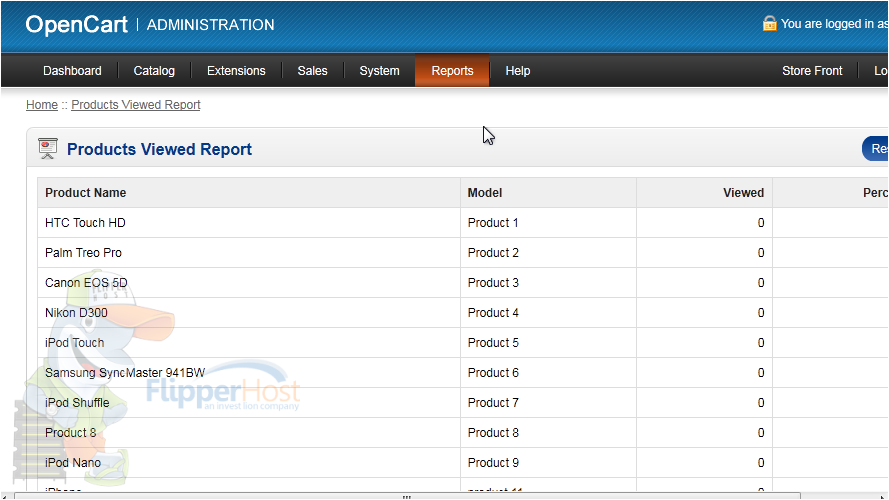Viewport: 889px width, 500px height.
Task: Select the Nikon D300 row name
Action: coord(76,313)
